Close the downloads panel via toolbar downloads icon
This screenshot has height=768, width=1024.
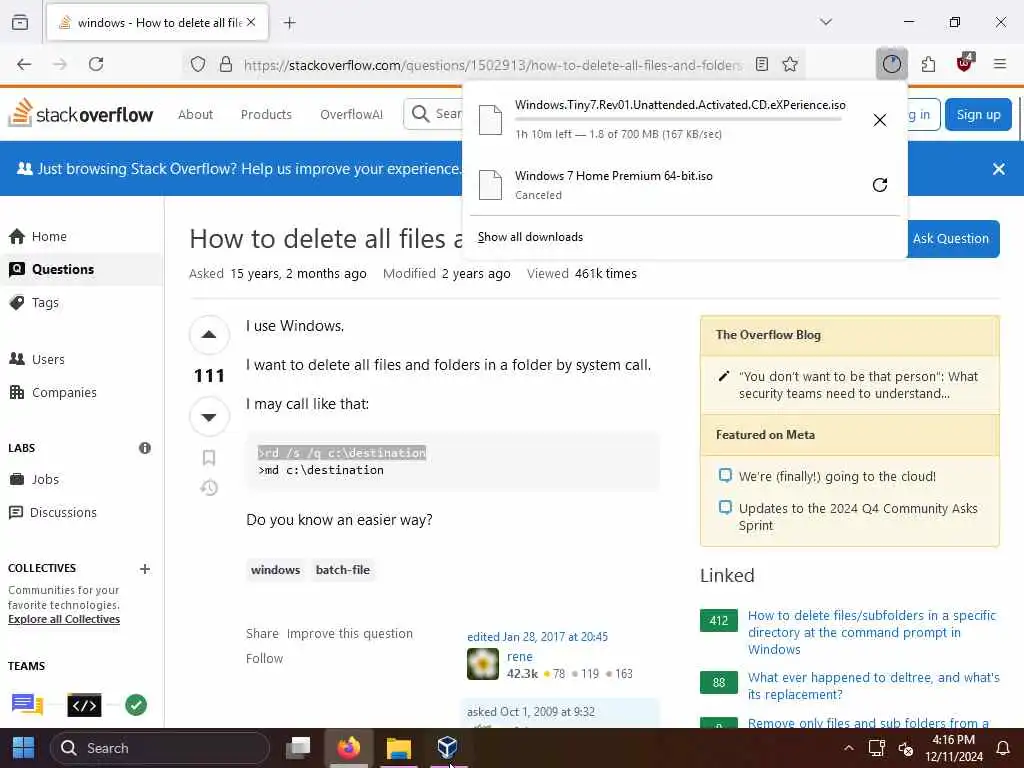click(x=891, y=64)
